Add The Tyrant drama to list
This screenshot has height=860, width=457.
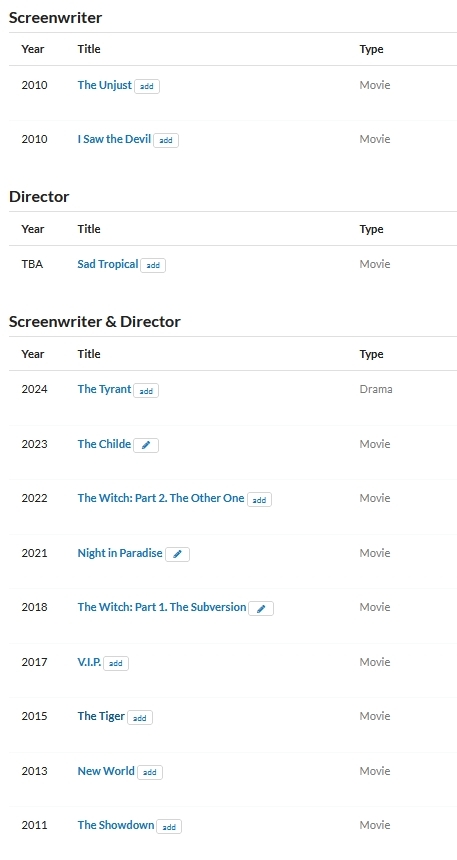[146, 391]
